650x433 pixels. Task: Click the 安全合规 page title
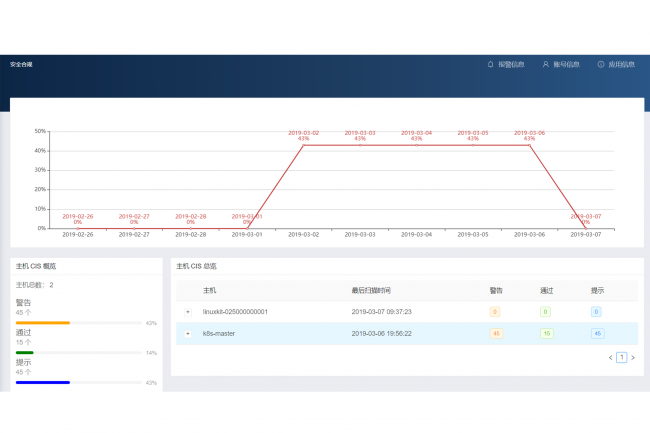[x=22, y=64]
